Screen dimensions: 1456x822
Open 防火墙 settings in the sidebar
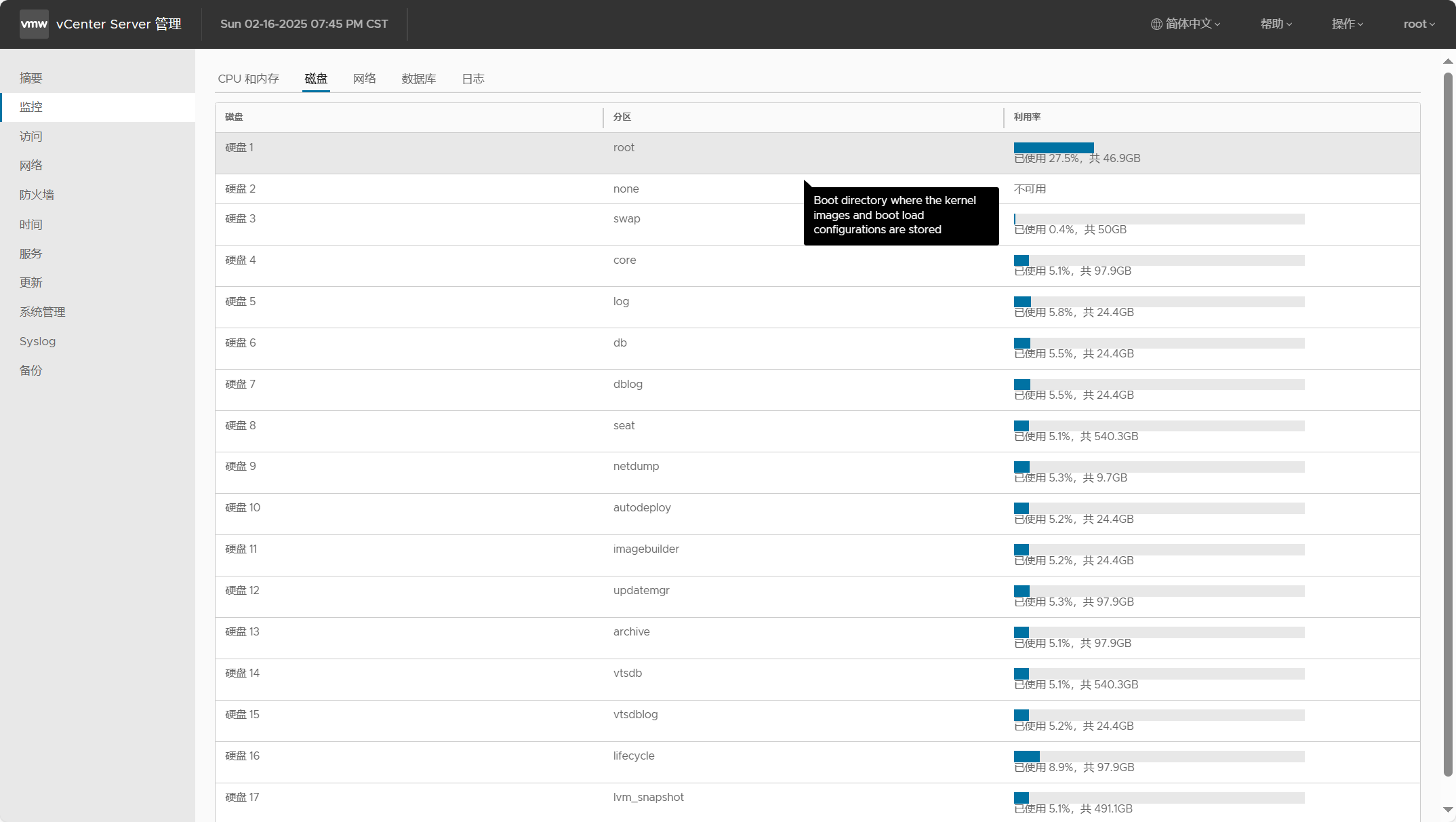click(98, 195)
